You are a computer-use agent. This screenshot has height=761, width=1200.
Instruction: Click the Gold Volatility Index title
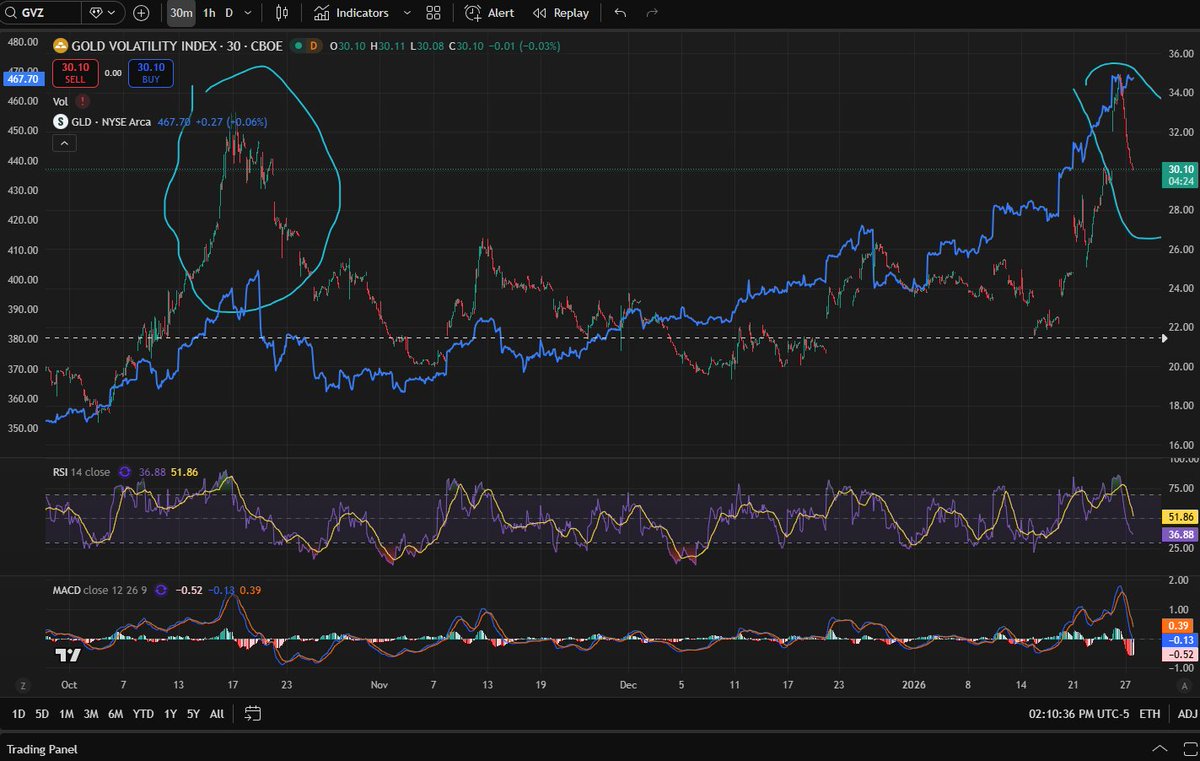pyautogui.click(x=178, y=46)
